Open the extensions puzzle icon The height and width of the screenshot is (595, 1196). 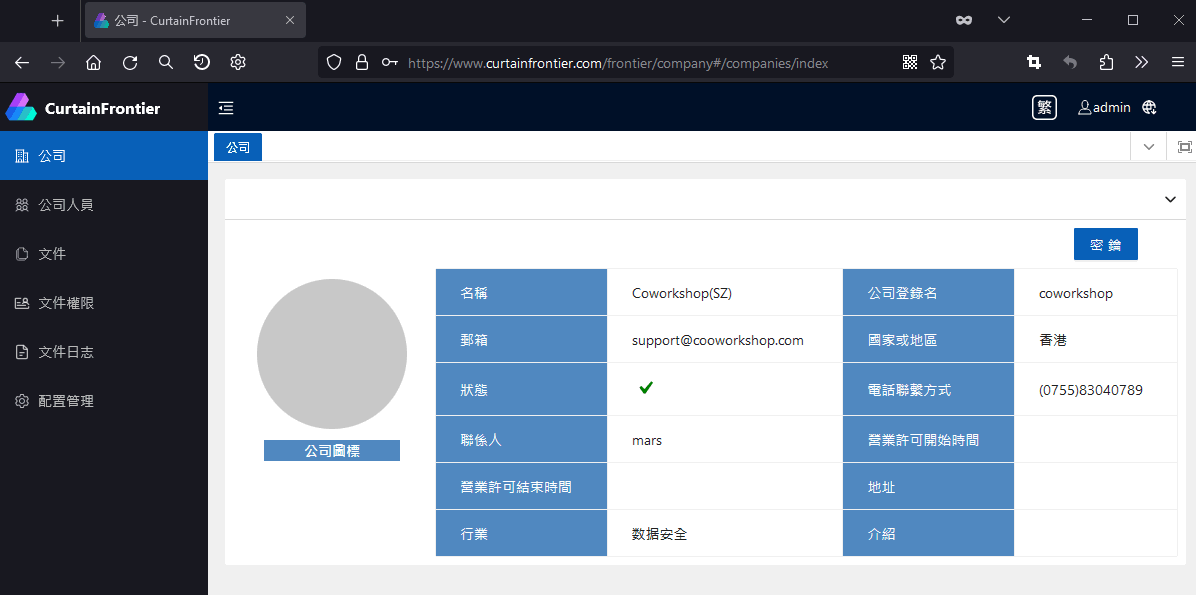coord(1106,63)
